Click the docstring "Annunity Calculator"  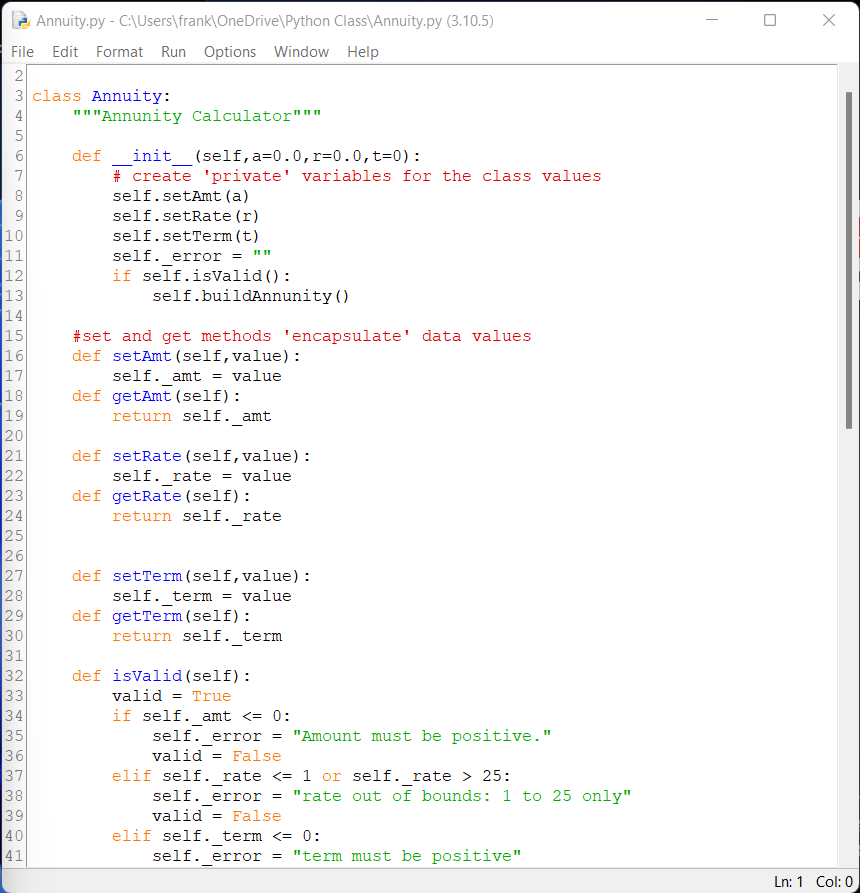tap(196, 116)
